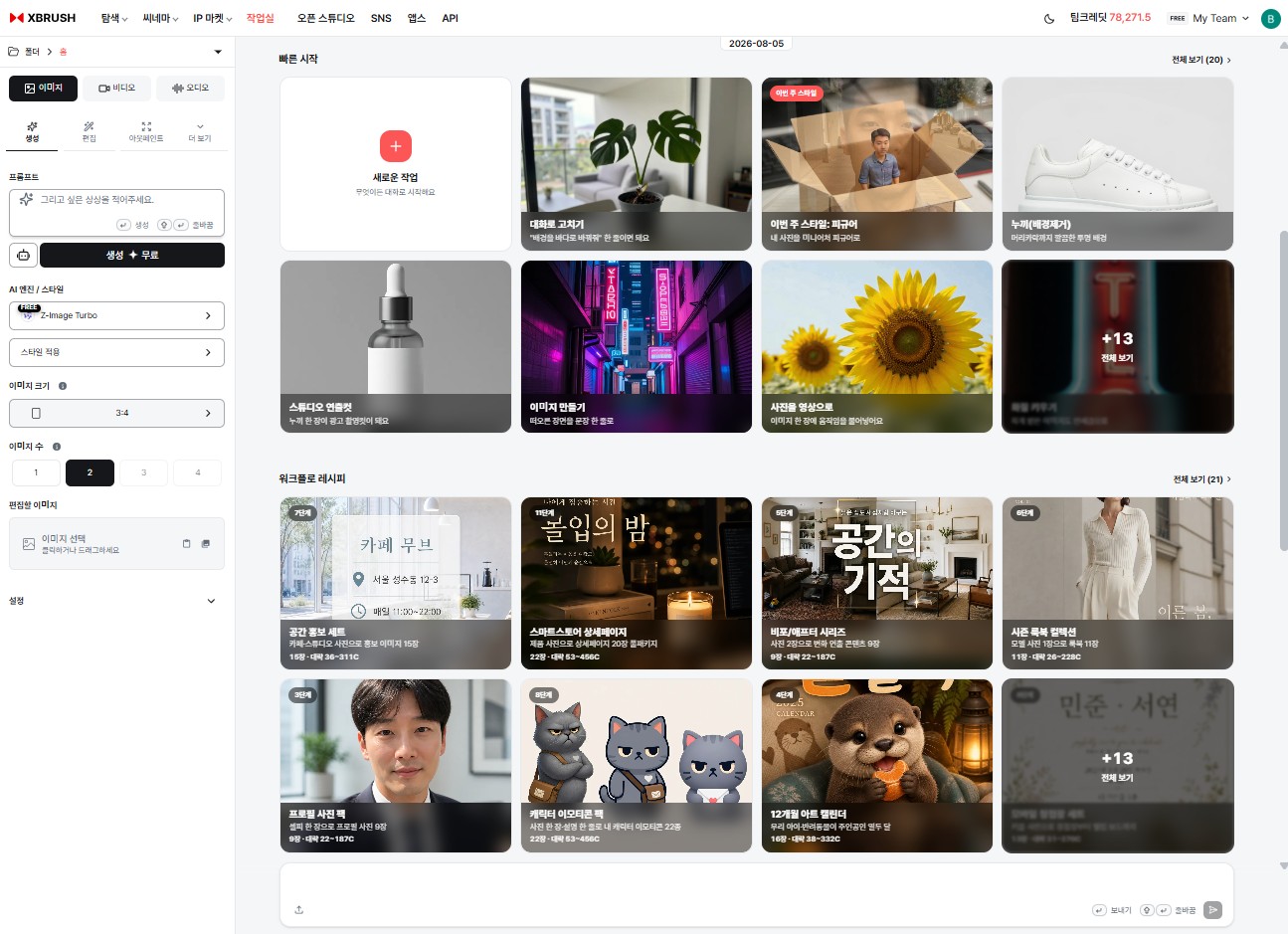1288x934 pixels.
Task: Expand the folder dropdown triangle
Action: pos(218,52)
